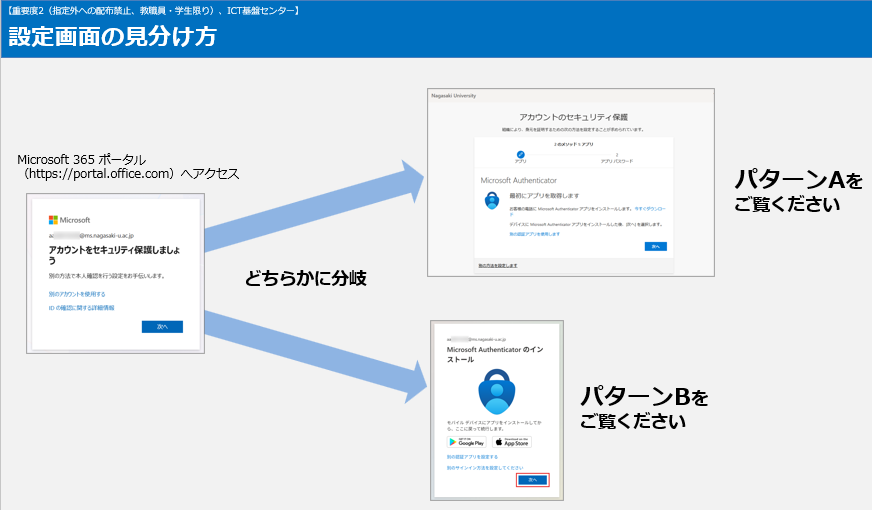
Task: Open the 別のアカウントを使用する link
Action: click(x=77, y=294)
